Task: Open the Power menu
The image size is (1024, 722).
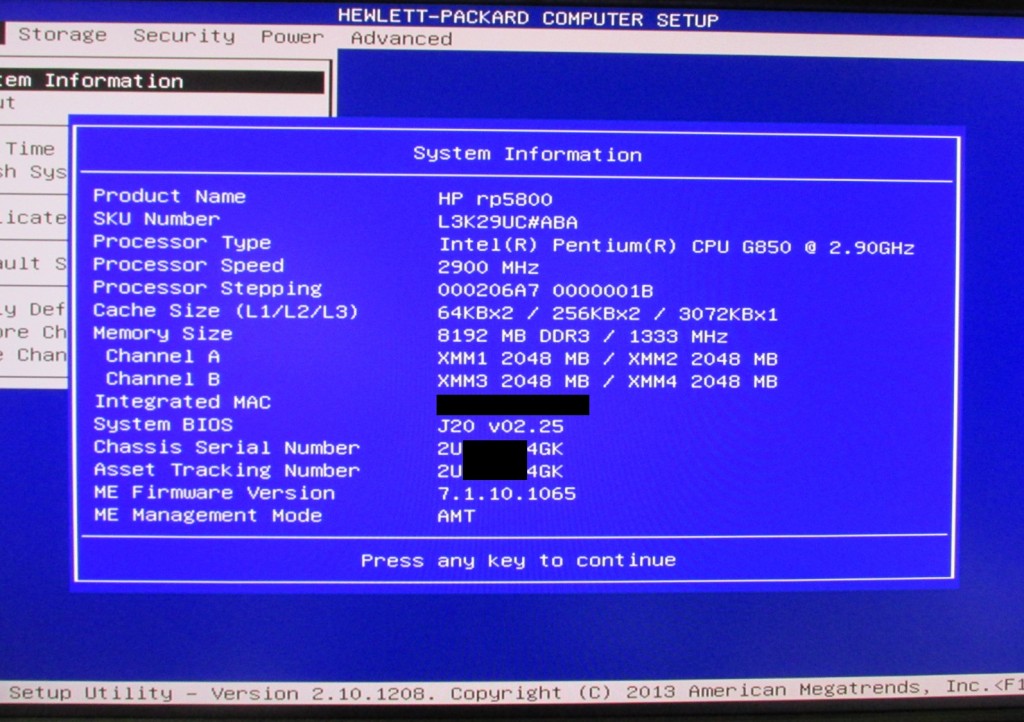Action: click(x=292, y=37)
